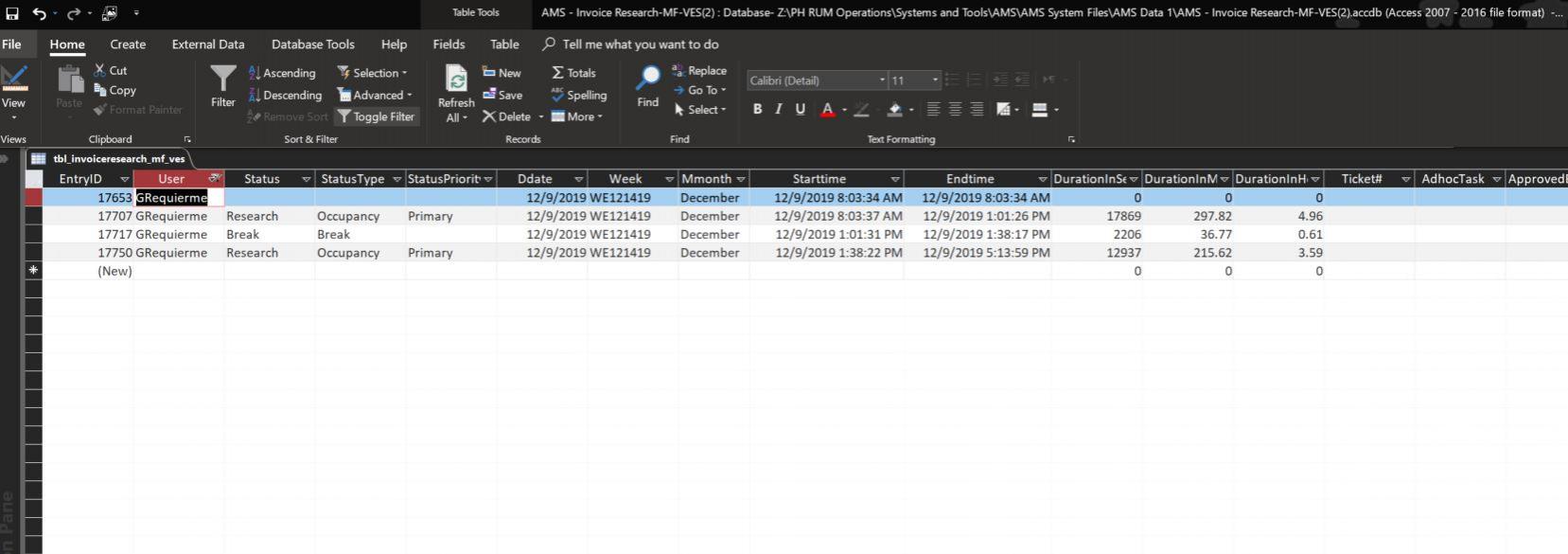1568x554 pixels.
Task: Center align text
Action: [x=955, y=110]
